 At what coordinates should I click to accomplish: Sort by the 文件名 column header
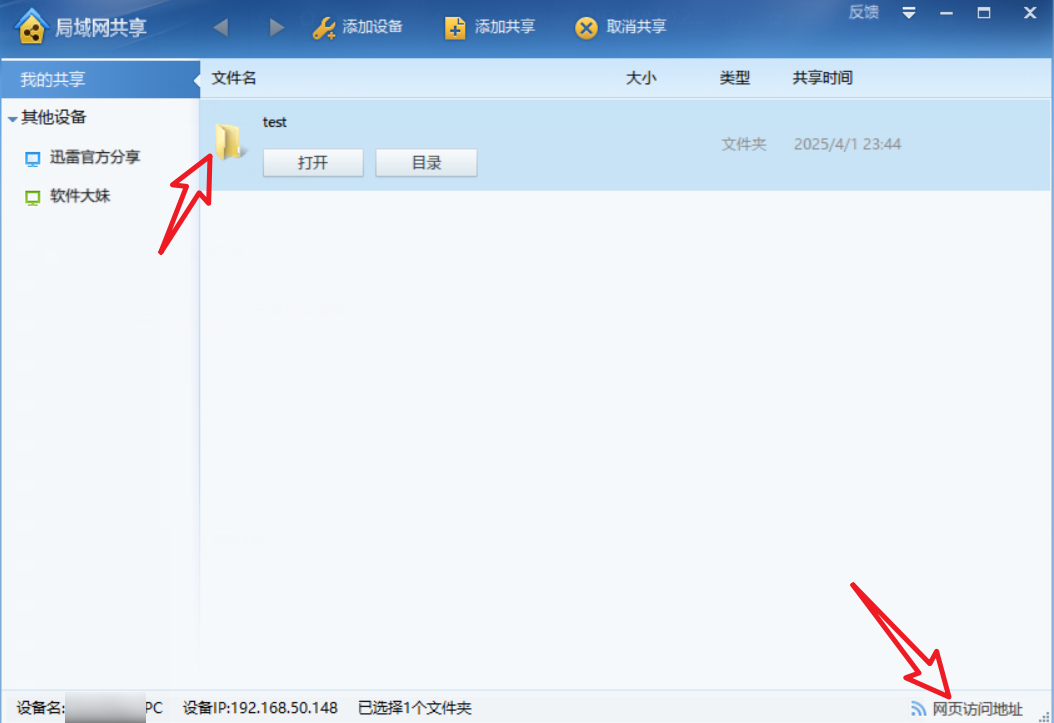point(234,79)
